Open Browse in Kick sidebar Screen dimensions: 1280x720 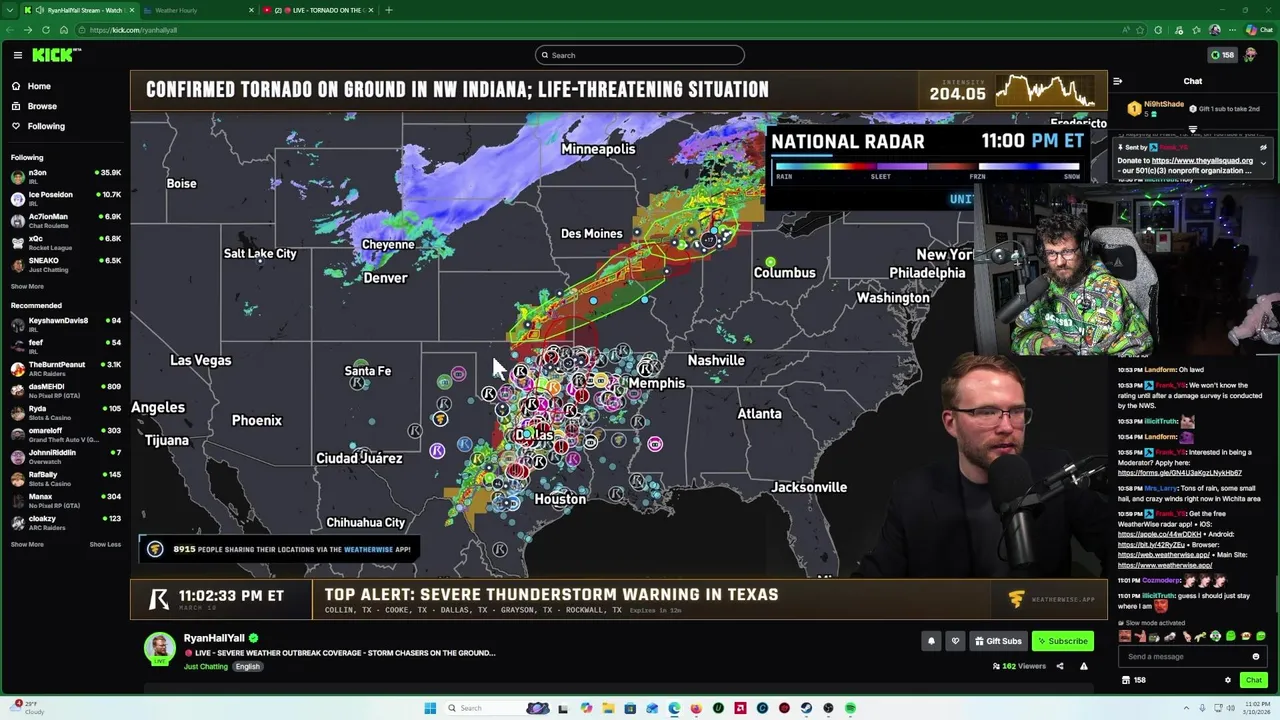(42, 106)
